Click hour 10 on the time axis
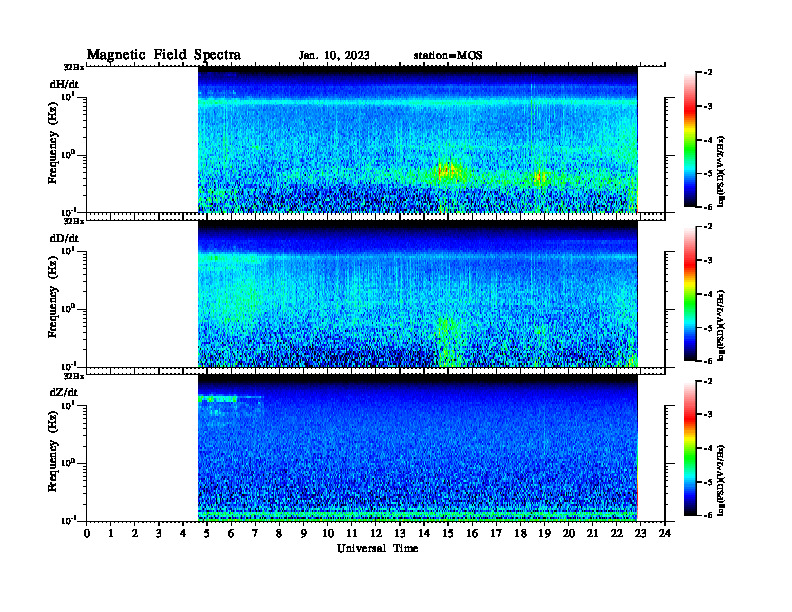The height and width of the screenshot is (612, 792). pyautogui.click(x=328, y=534)
